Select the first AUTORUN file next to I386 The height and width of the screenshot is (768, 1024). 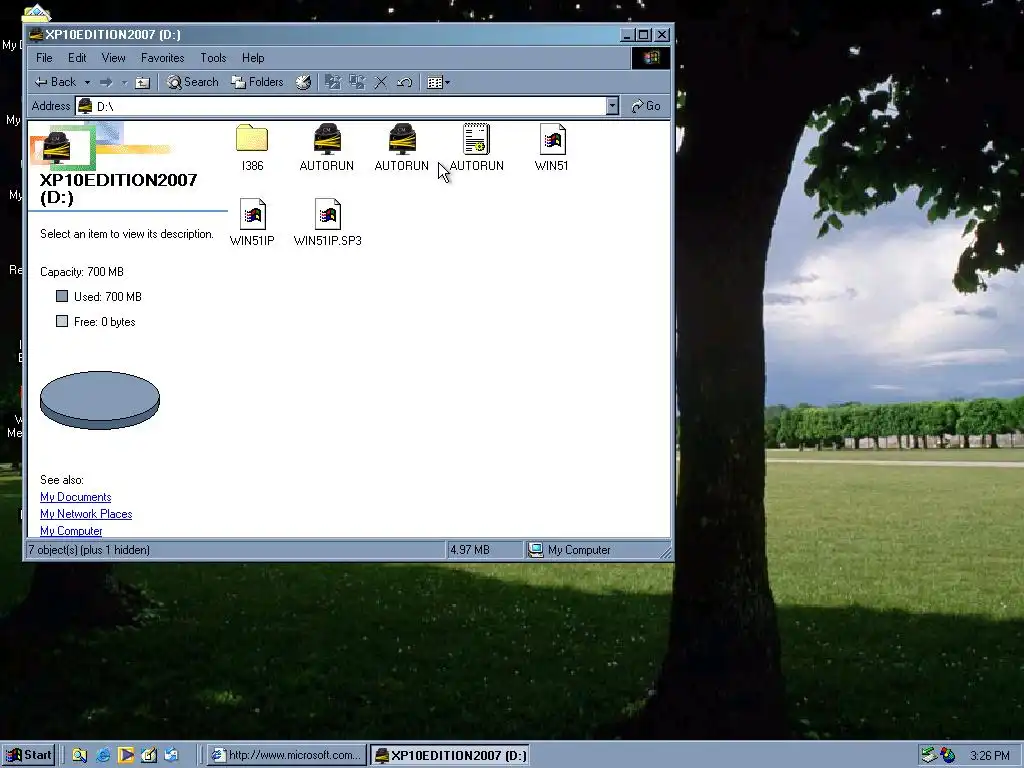(327, 139)
